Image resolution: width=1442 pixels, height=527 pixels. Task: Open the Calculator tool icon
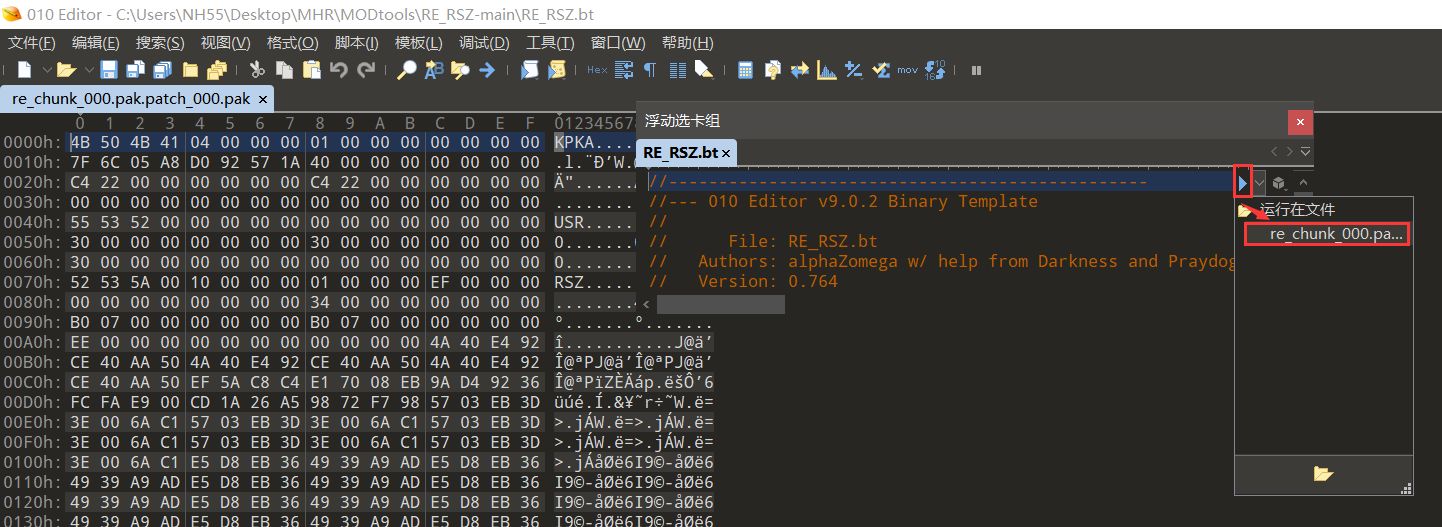pyautogui.click(x=745, y=70)
